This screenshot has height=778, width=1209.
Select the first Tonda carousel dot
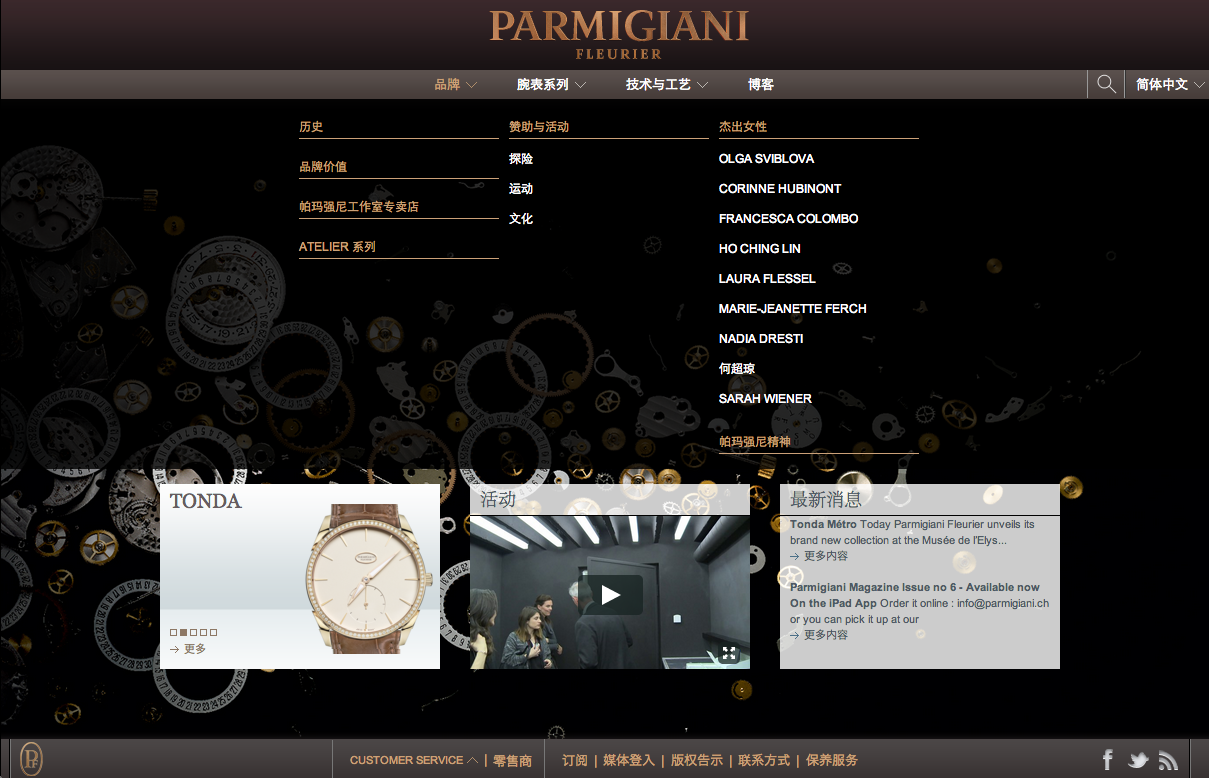point(173,632)
